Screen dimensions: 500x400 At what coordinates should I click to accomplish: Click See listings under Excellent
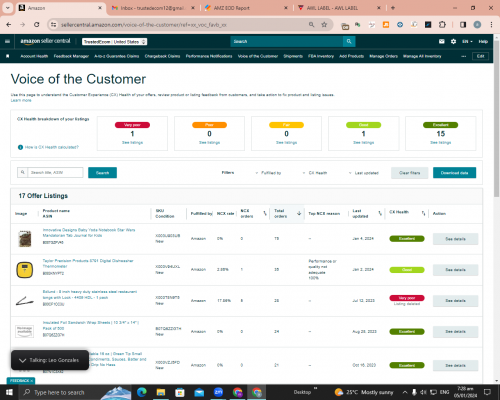pos(441,143)
